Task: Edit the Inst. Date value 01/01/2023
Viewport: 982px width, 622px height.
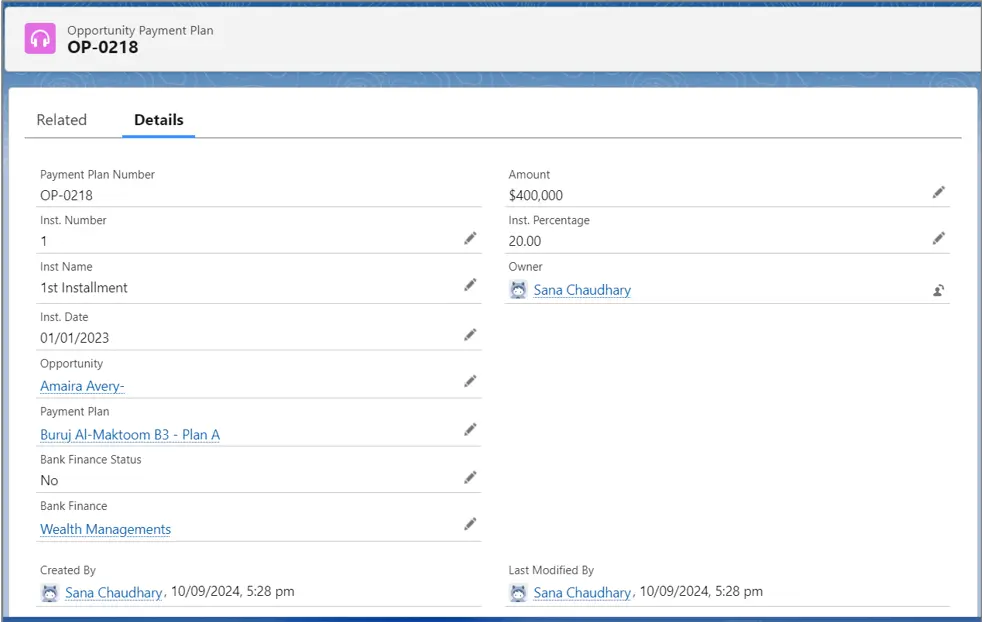Action: [x=470, y=335]
